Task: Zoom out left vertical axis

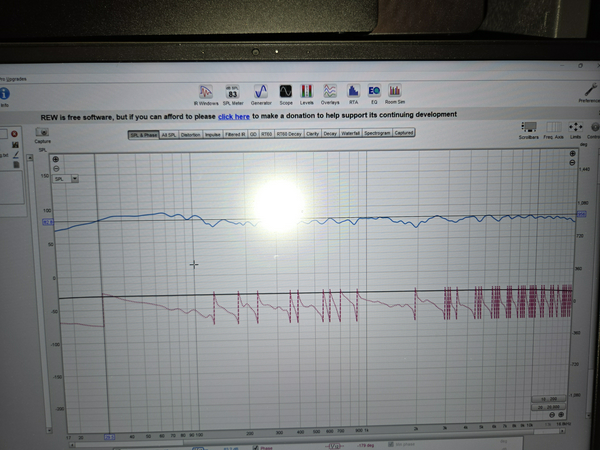Action: point(56,169)
